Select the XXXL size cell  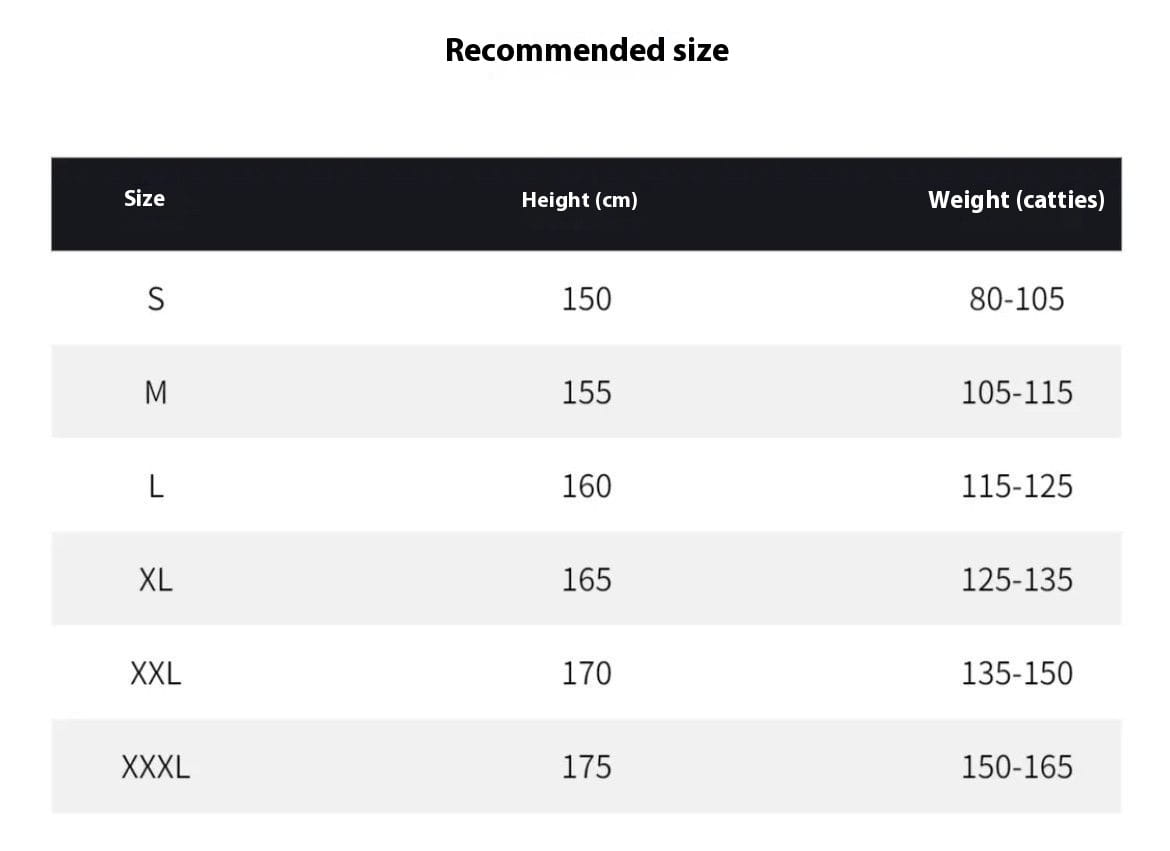156,768
